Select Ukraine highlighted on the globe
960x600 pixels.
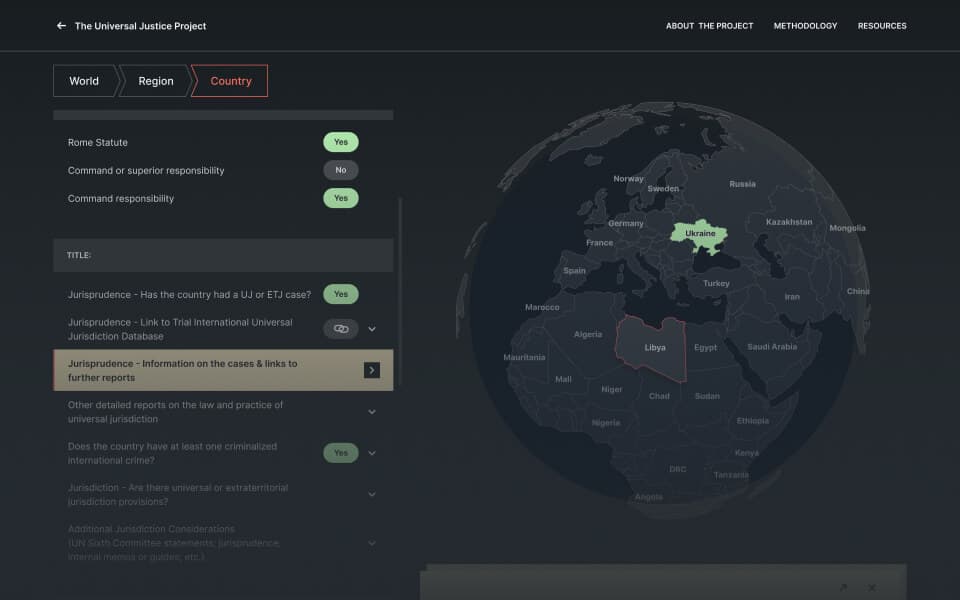tap(700, 234)
